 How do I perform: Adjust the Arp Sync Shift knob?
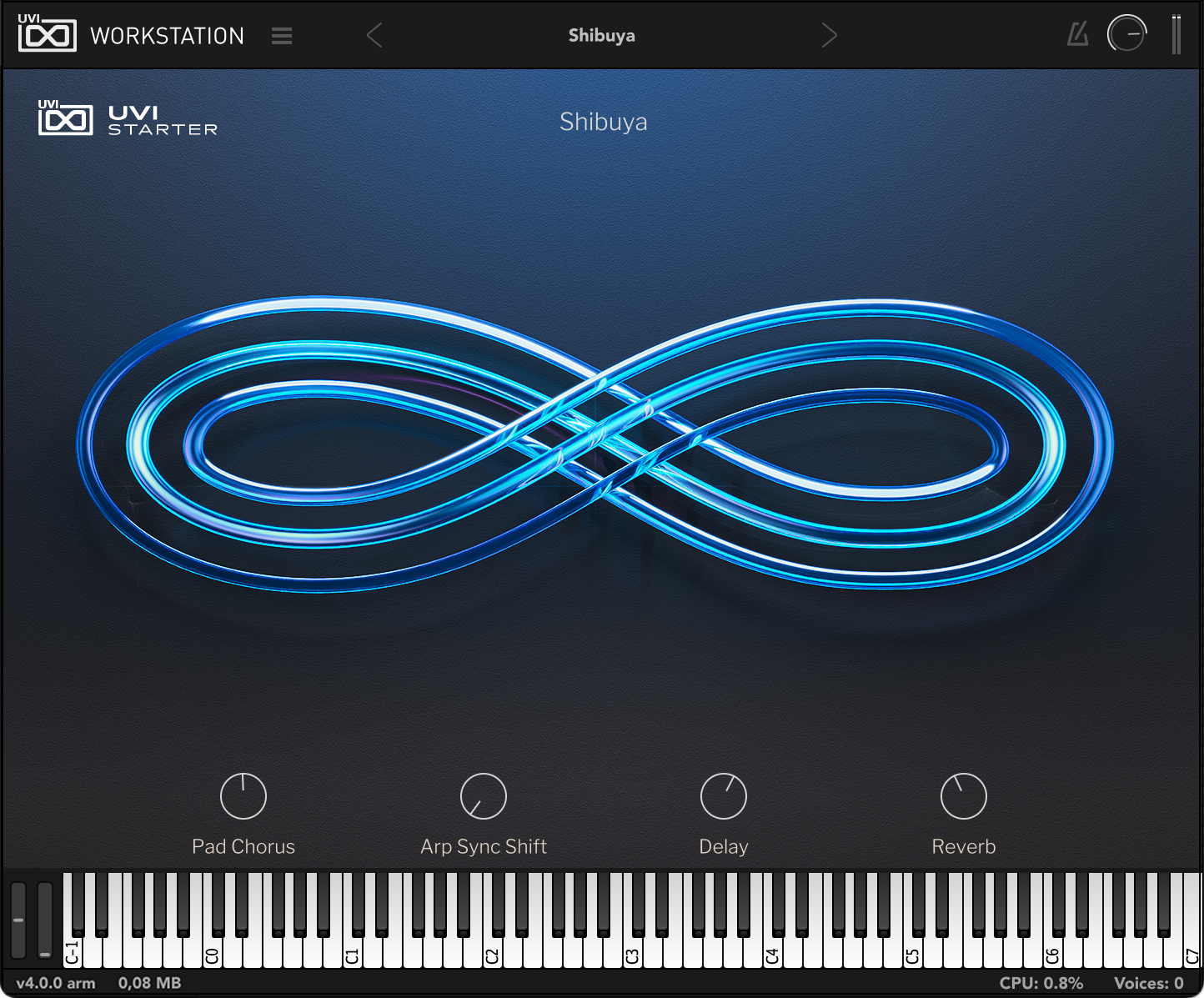point(483,795)
